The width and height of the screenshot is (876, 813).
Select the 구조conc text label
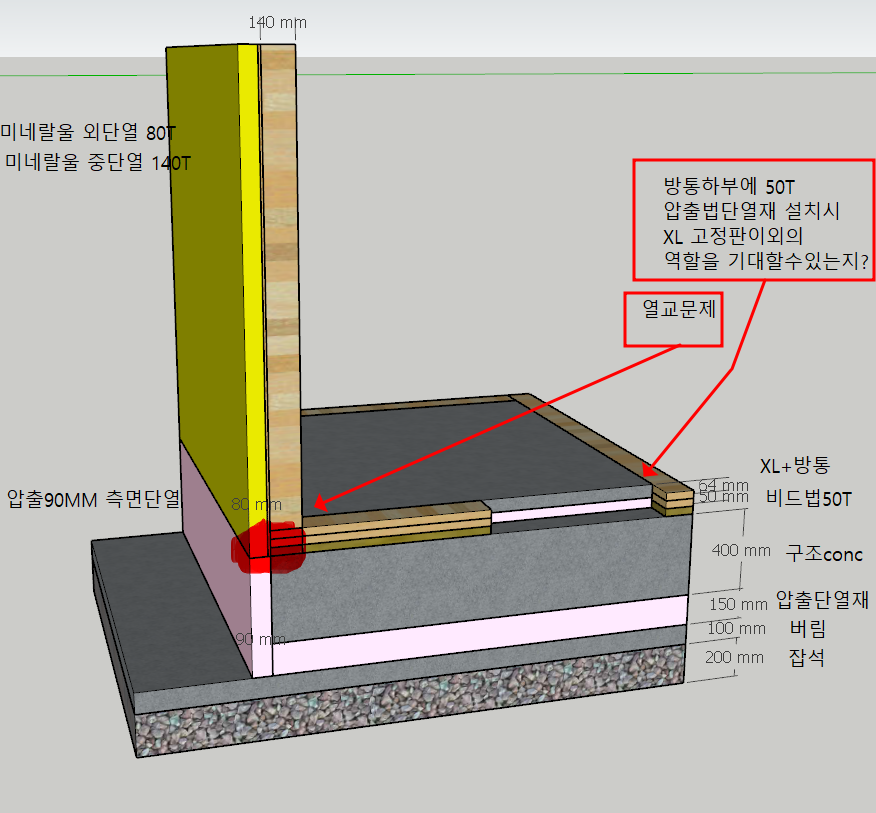pyautogui.click(x=823, y=554)
